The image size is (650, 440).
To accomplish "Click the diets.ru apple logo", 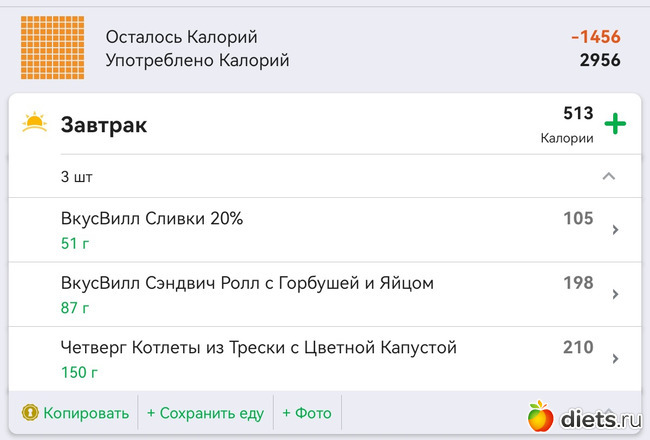I will point(541,415).
